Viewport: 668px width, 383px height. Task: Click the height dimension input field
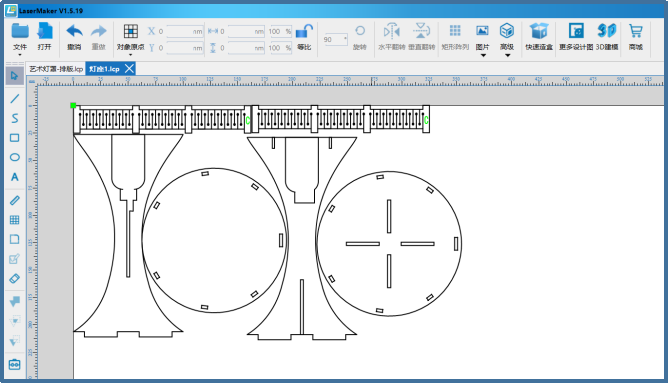[x=246, y=48]
